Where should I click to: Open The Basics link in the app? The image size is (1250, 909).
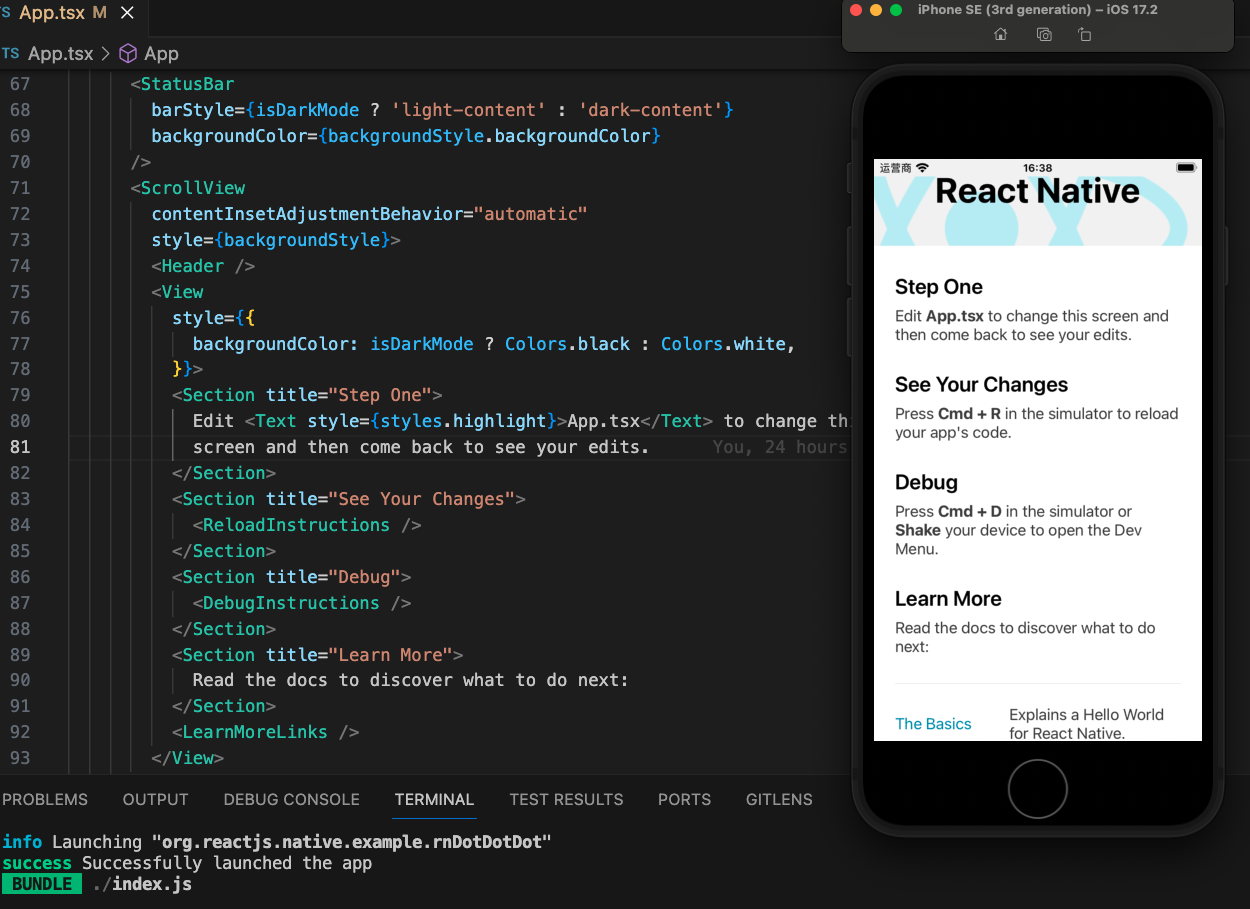point(933,724)
